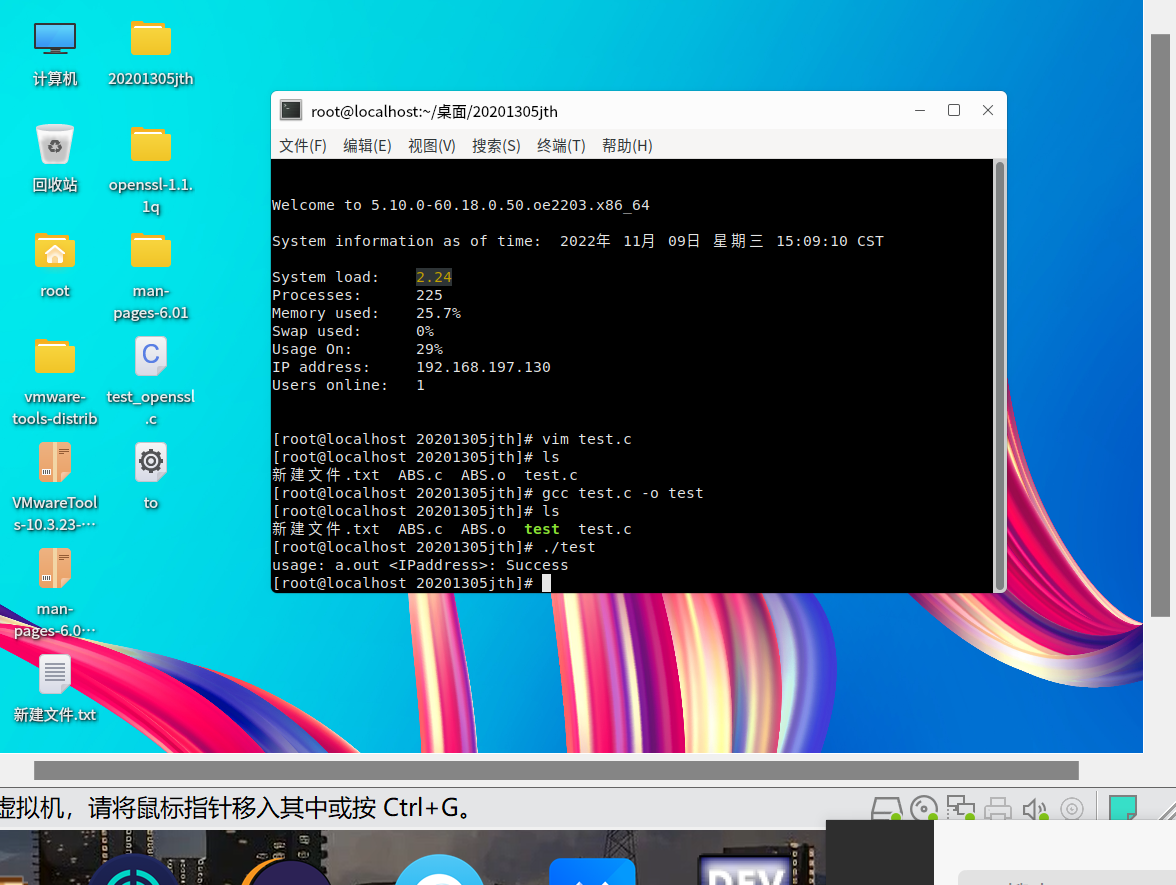Viewport: 1176px width, 885px height.
Task: Click the highlighted system load value 2.24
Action: (x=434, y=277)
